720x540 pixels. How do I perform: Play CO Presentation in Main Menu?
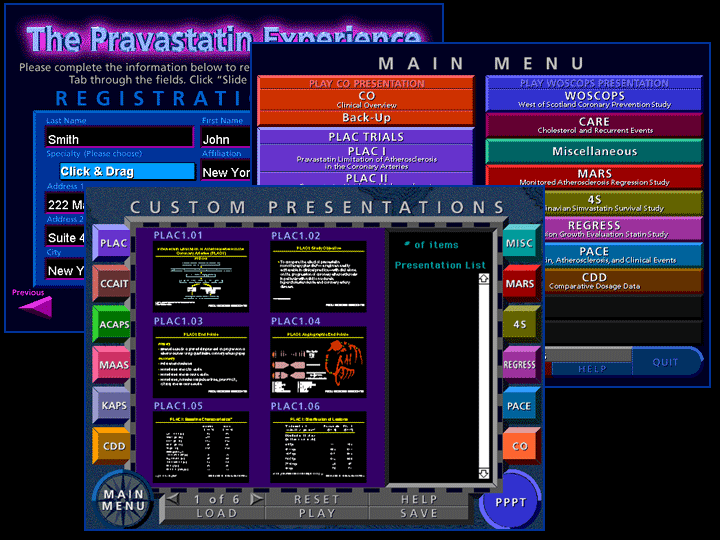366,83
